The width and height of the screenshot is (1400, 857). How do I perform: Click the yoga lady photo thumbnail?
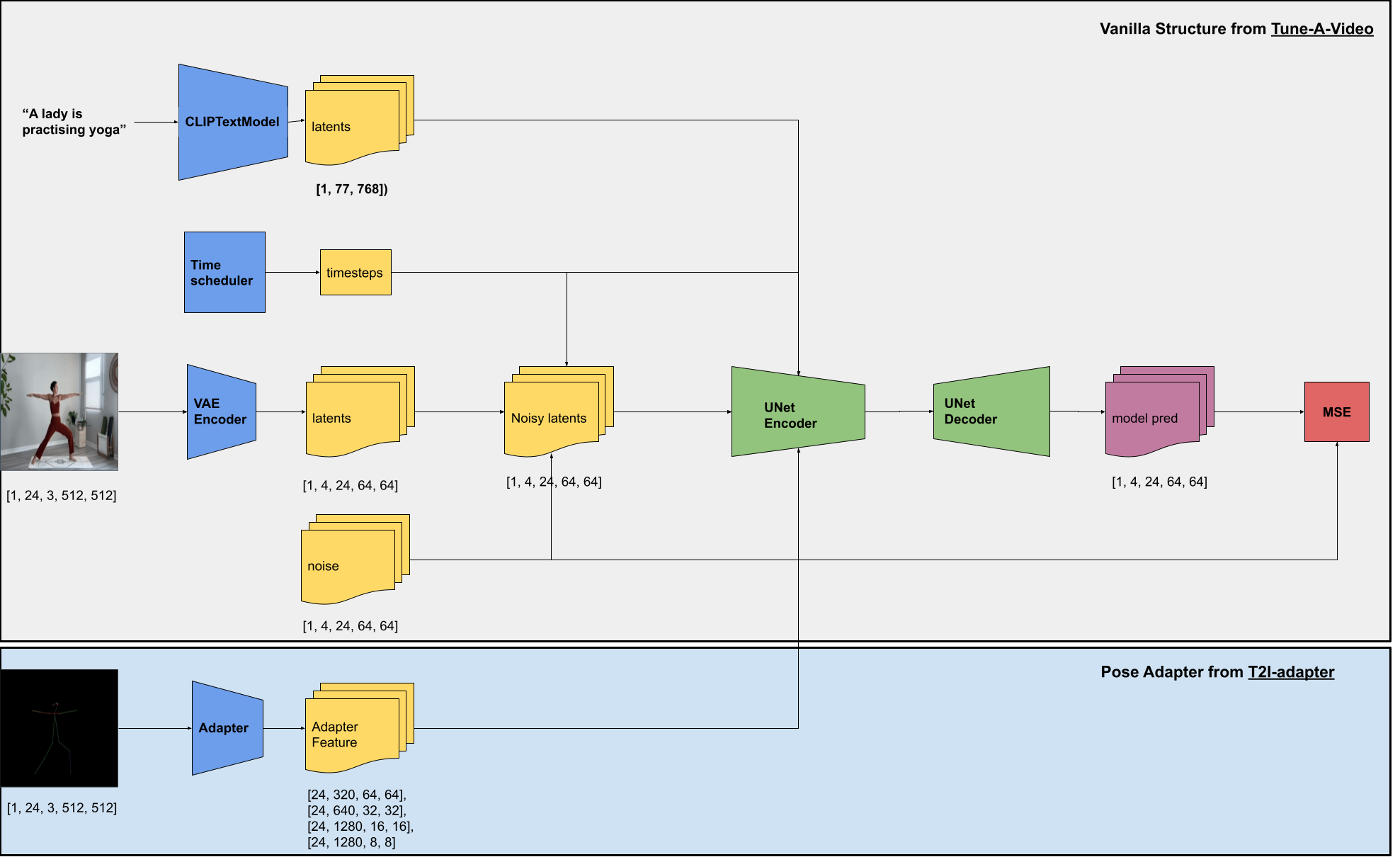tap(59, 412)
